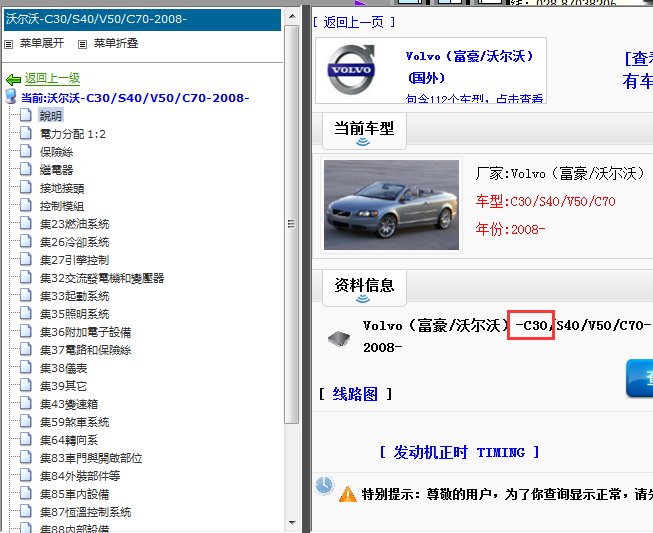This screenshot has width=653, height=533.
Task: Click the document icon beside 集59煞車系統
Action: coord(26,421)
